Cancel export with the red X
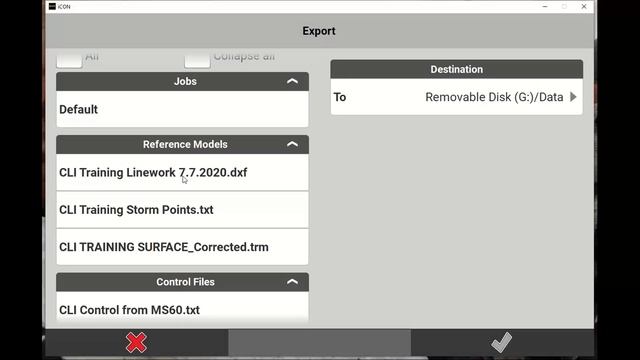640x360 pixels. pyautogui.click(x=136, y=342)
